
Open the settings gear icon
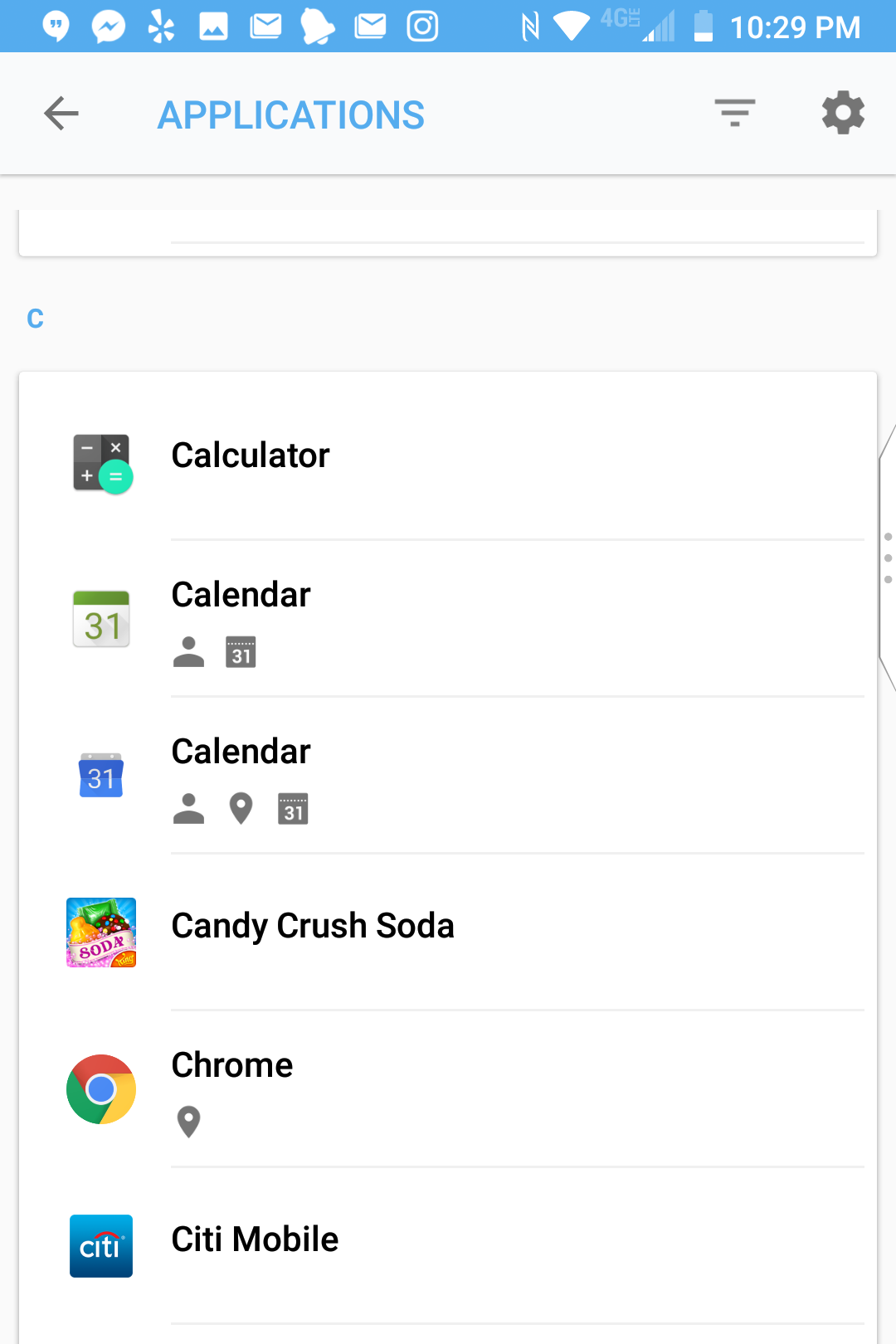click(x=843, y=113)
